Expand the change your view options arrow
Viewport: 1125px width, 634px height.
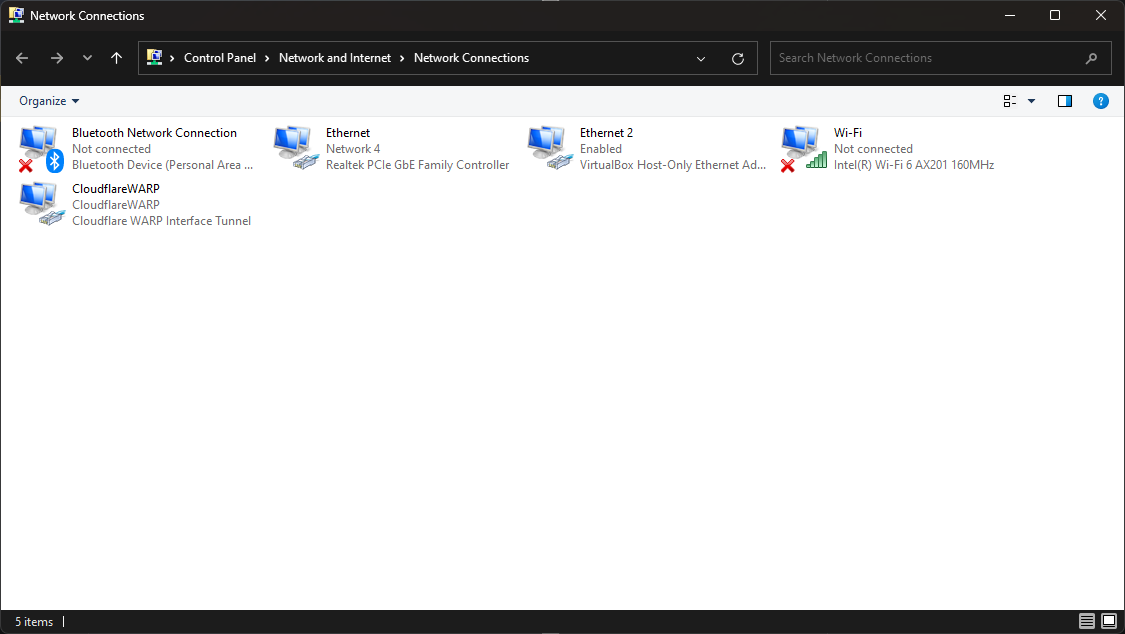1031,101
